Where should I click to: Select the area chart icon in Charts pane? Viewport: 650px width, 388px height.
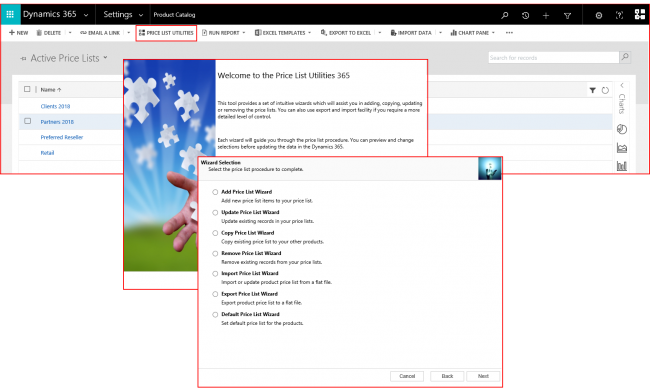622,148
